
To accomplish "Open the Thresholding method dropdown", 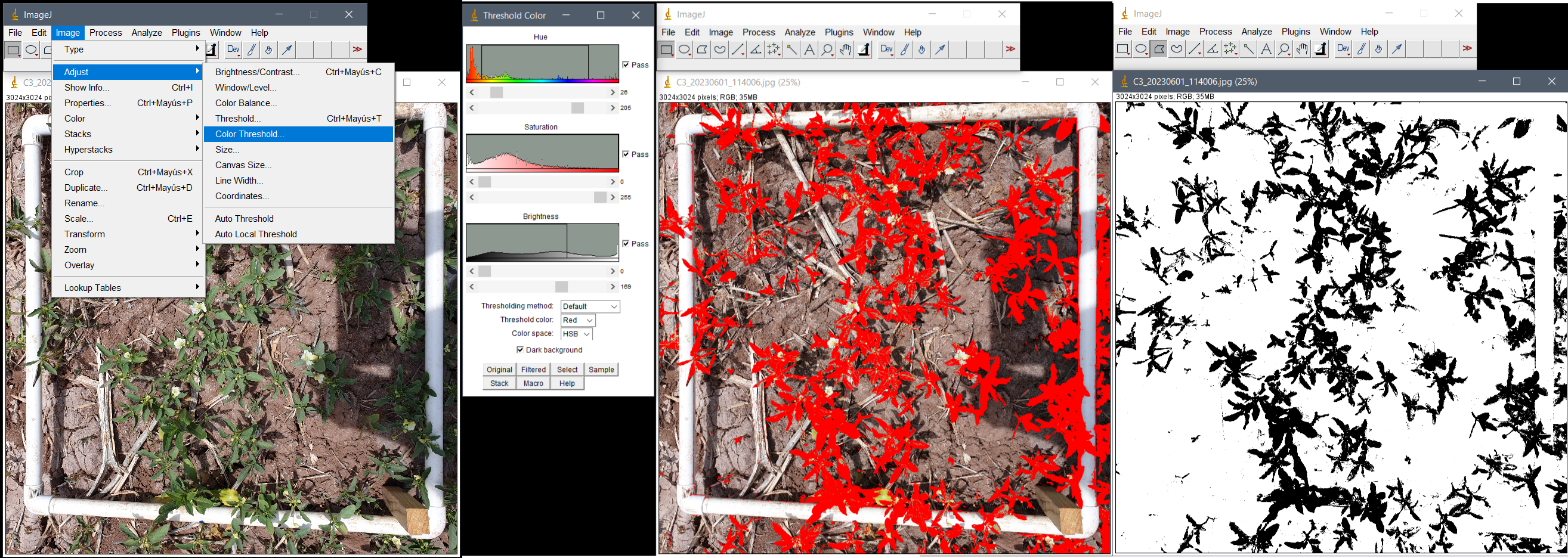I will (x=590, y=306).
